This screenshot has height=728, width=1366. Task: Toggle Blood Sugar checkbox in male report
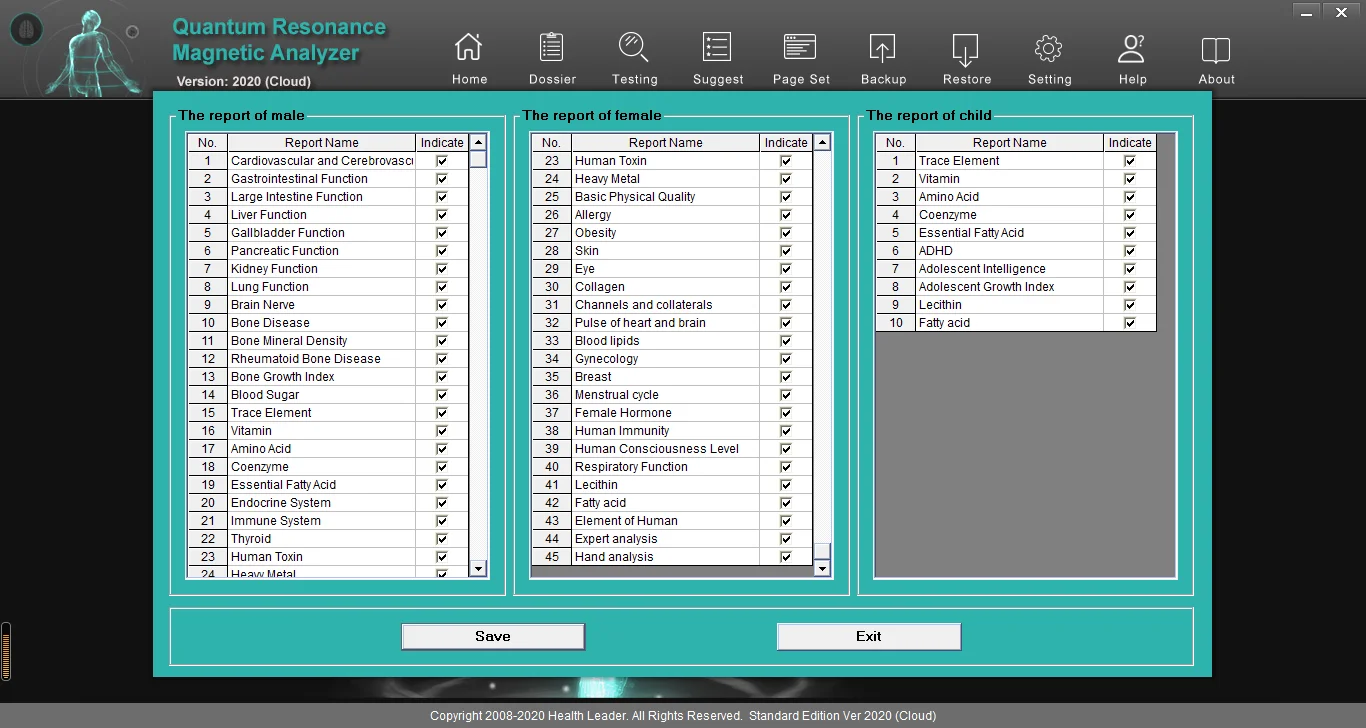(442, 395)
